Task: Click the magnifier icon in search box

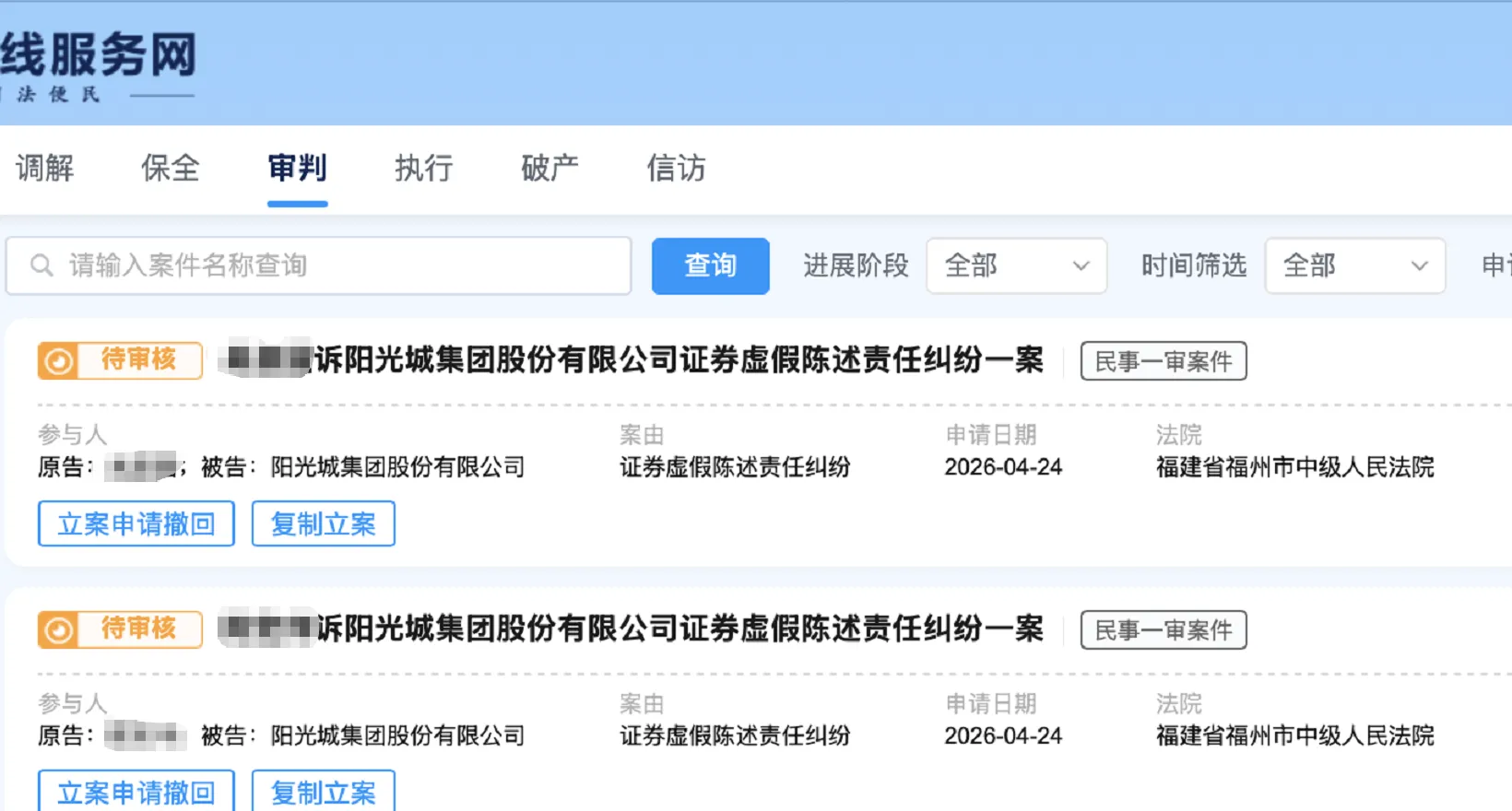Action: point(41,265)
